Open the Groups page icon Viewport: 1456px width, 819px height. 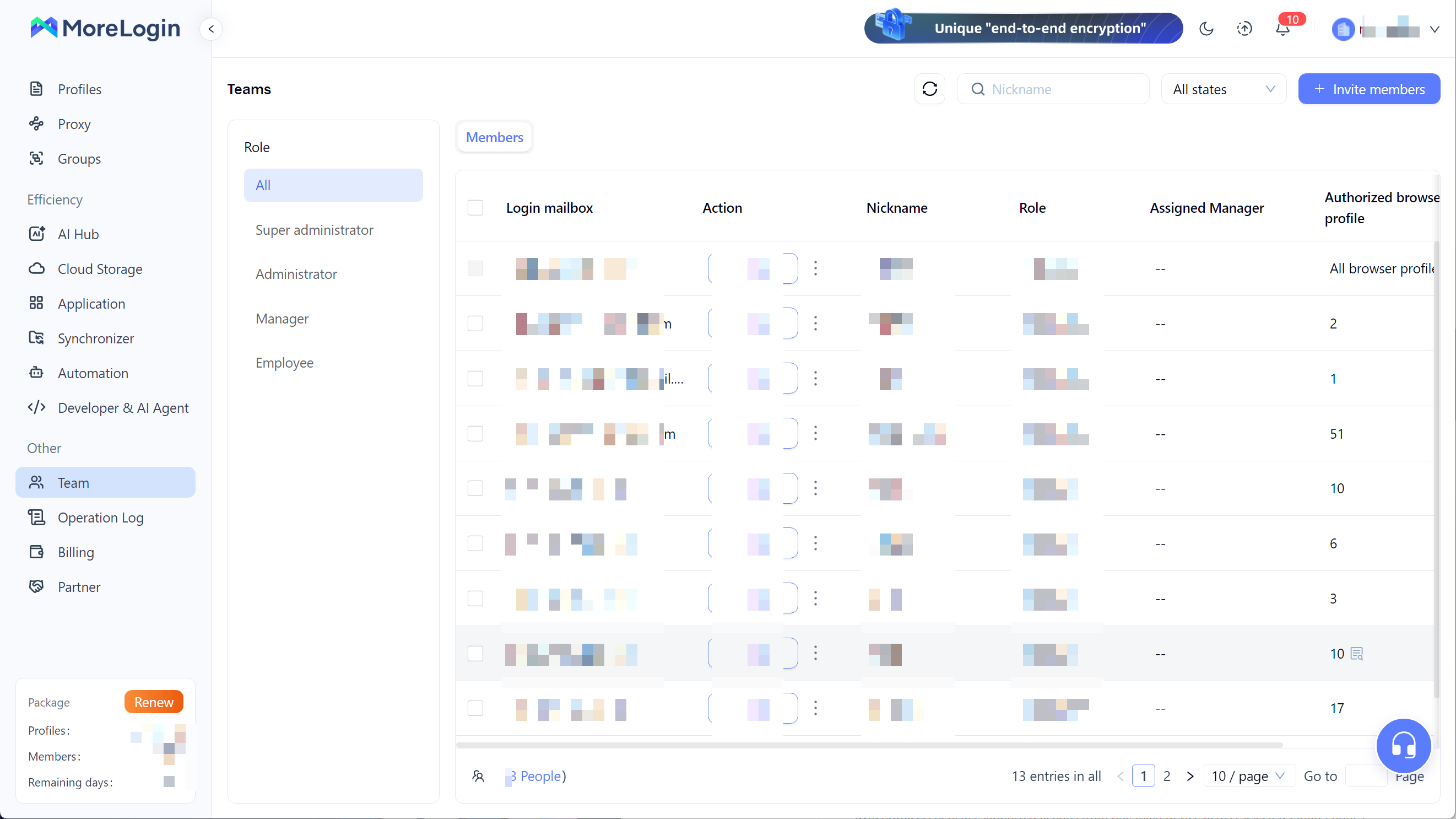pyautogui.click(x=37, y=158)
